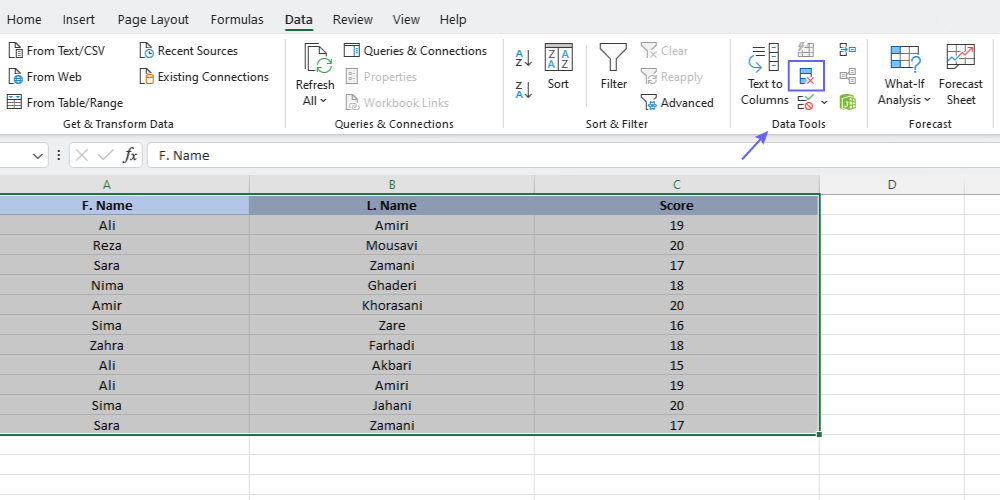The height and width of the screenshot is (500, 1000).
Task: Click the Text to Columns icon
Action: (x=765, y=74)
